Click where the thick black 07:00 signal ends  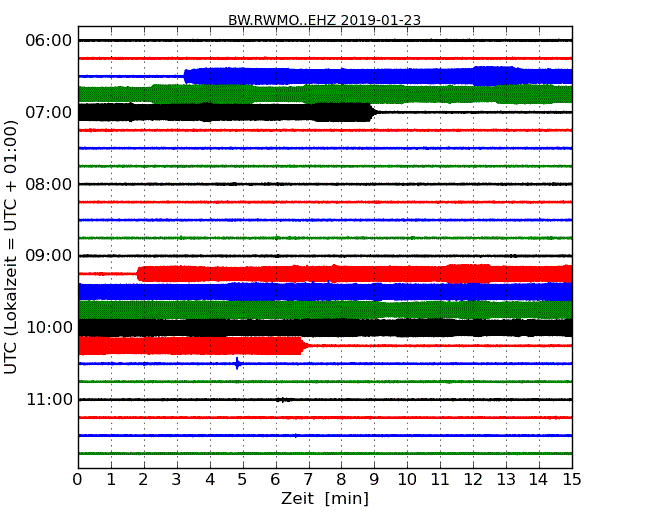[372, 112]
